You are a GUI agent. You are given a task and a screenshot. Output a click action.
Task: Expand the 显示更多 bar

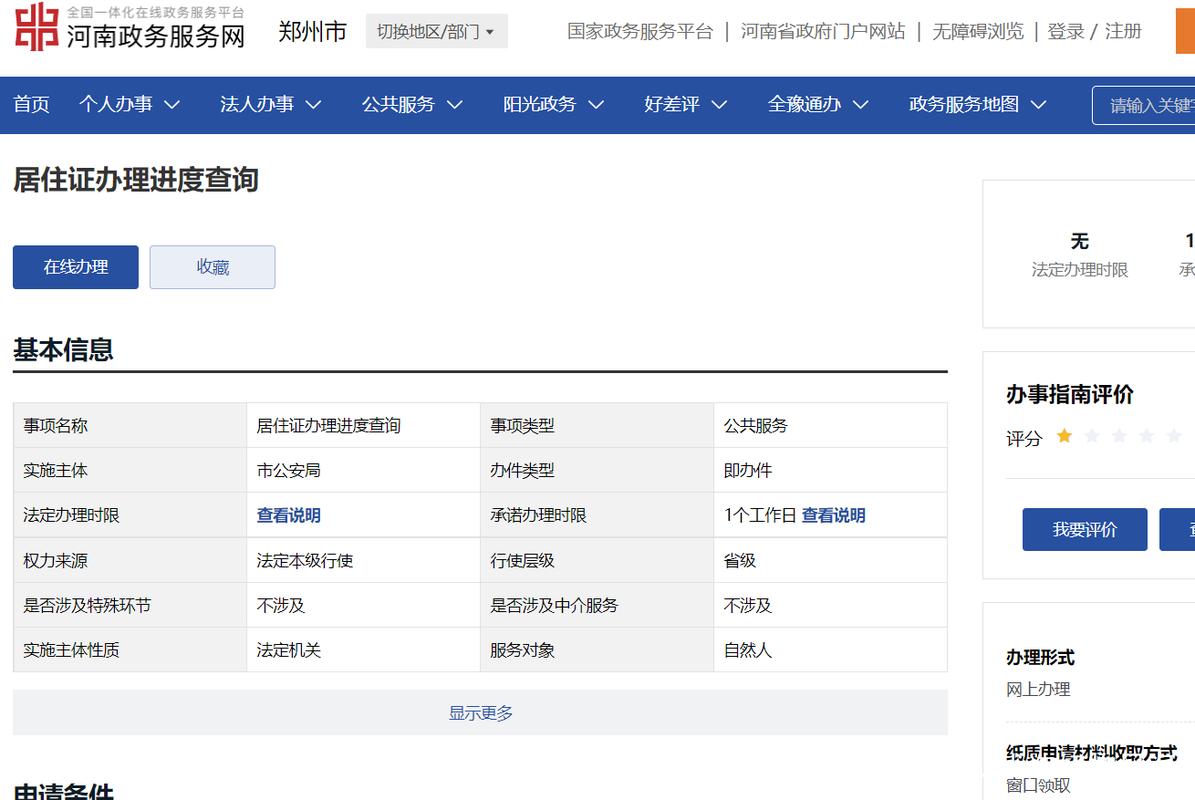pos(480,713)
